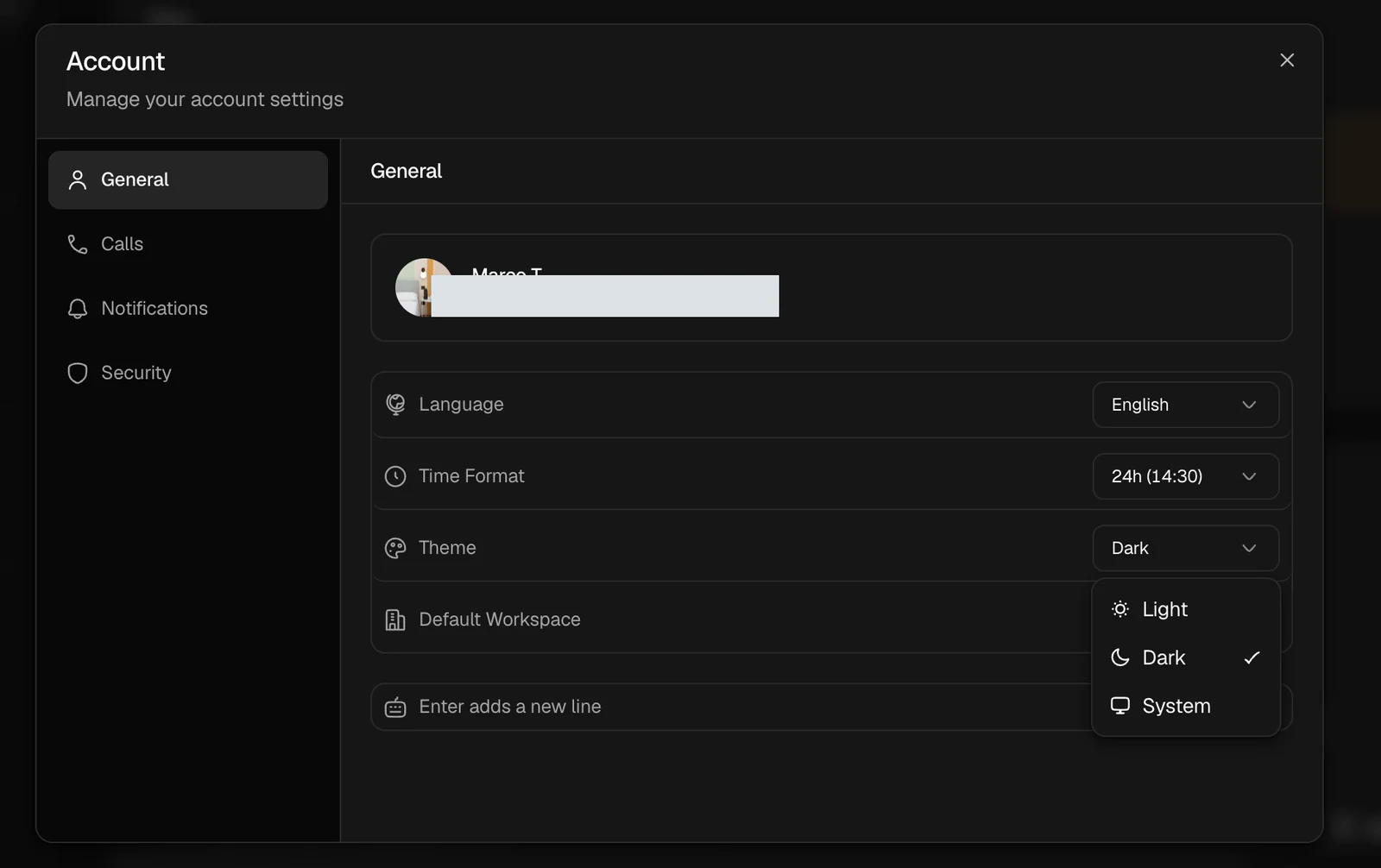The width and height of the screenshot is (1381, 868).
Task: Switch to the Calls tab
Action: pyautogui.click(x=187, y=244)
